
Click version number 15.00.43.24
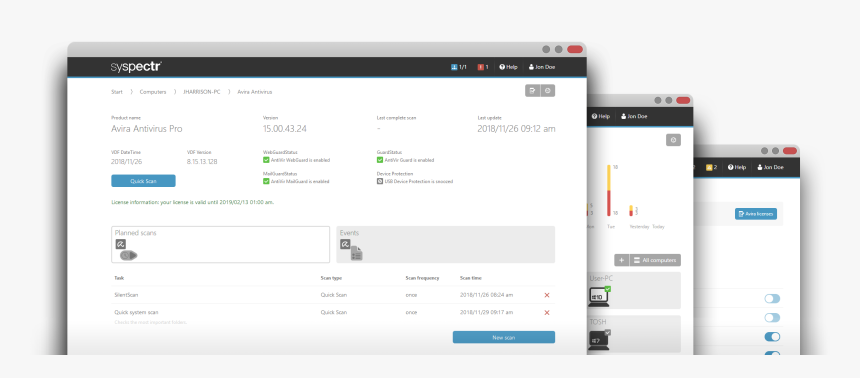pos(285,129)
